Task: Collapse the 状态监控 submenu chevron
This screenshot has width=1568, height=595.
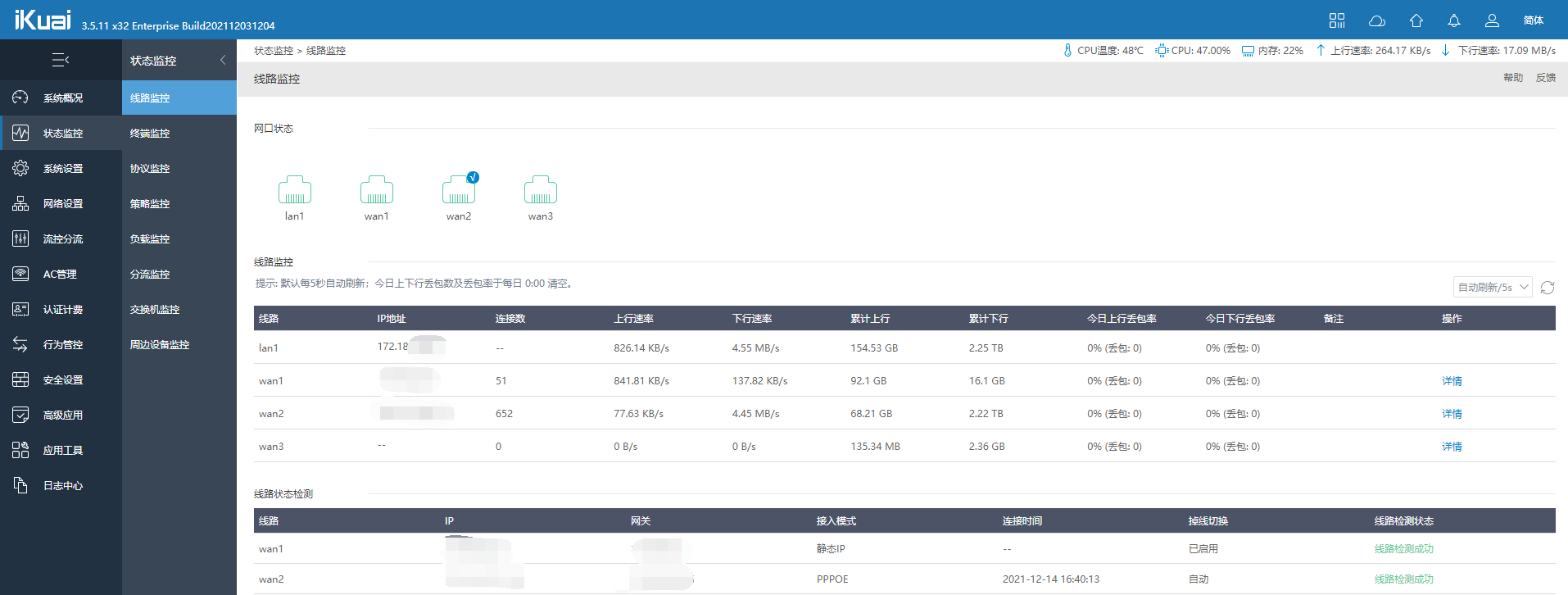Action: tap(223, 60)
